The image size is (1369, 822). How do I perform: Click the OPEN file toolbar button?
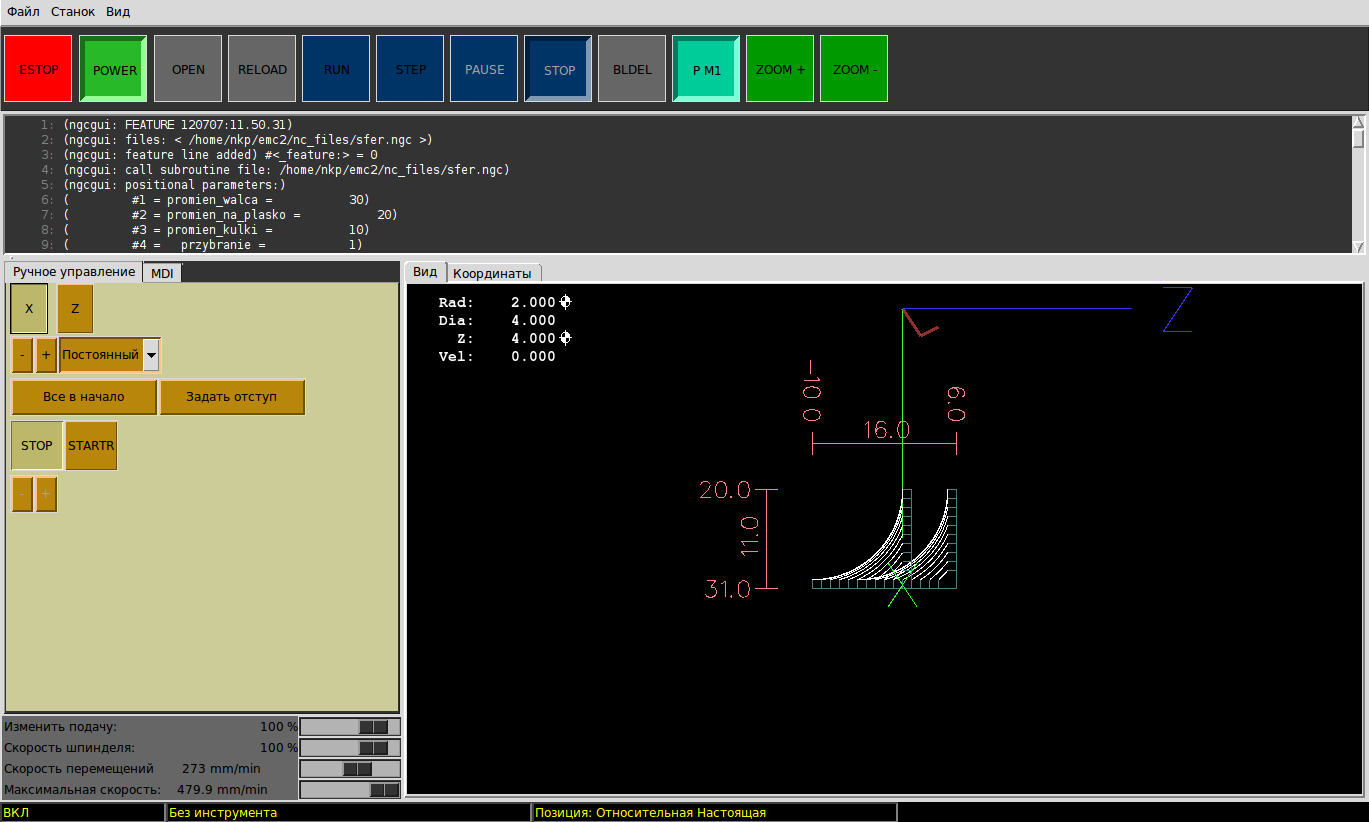tap(188, 69)
